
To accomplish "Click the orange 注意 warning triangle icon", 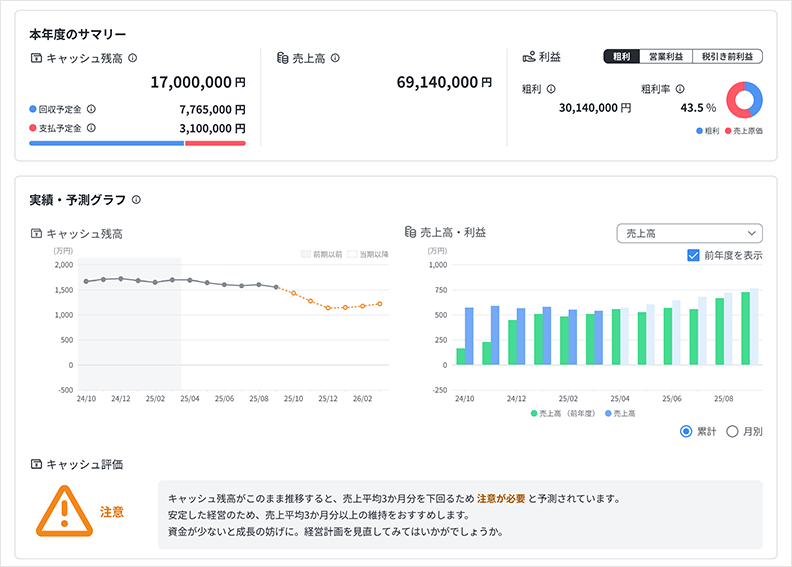I will [64, 511].
